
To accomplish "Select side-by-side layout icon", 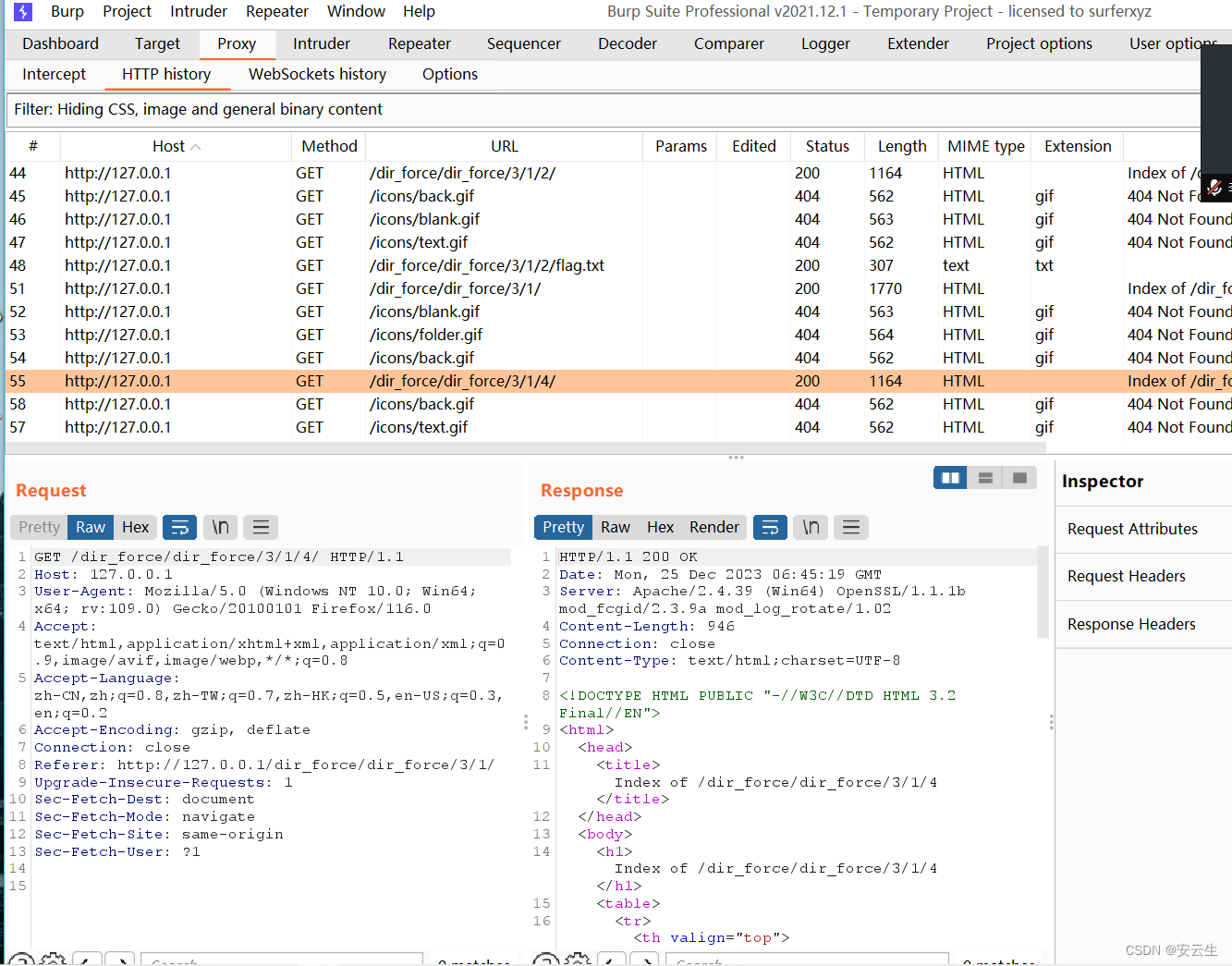I will coord(950,478).
